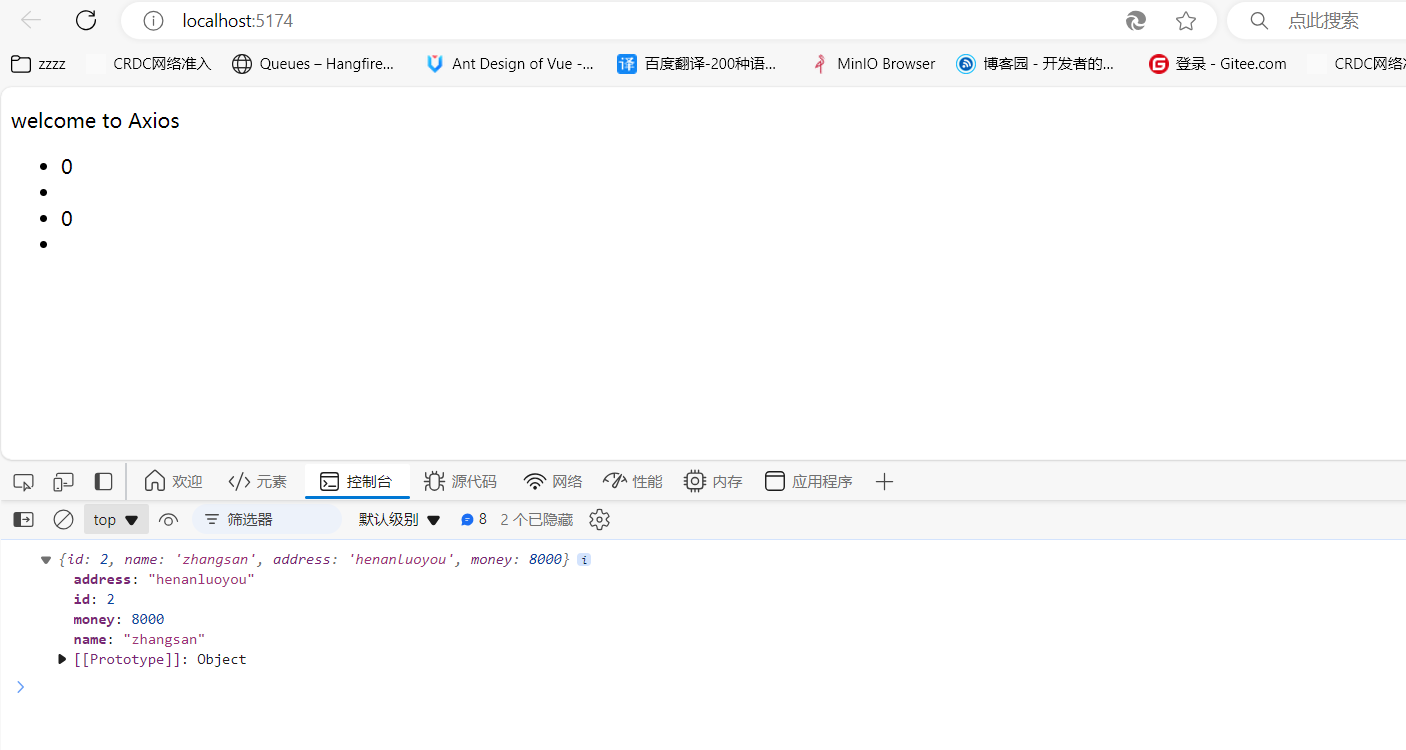Click the welcome to Axios heading text
This screenshot has height=750, width=1406.
coord(95,121)
